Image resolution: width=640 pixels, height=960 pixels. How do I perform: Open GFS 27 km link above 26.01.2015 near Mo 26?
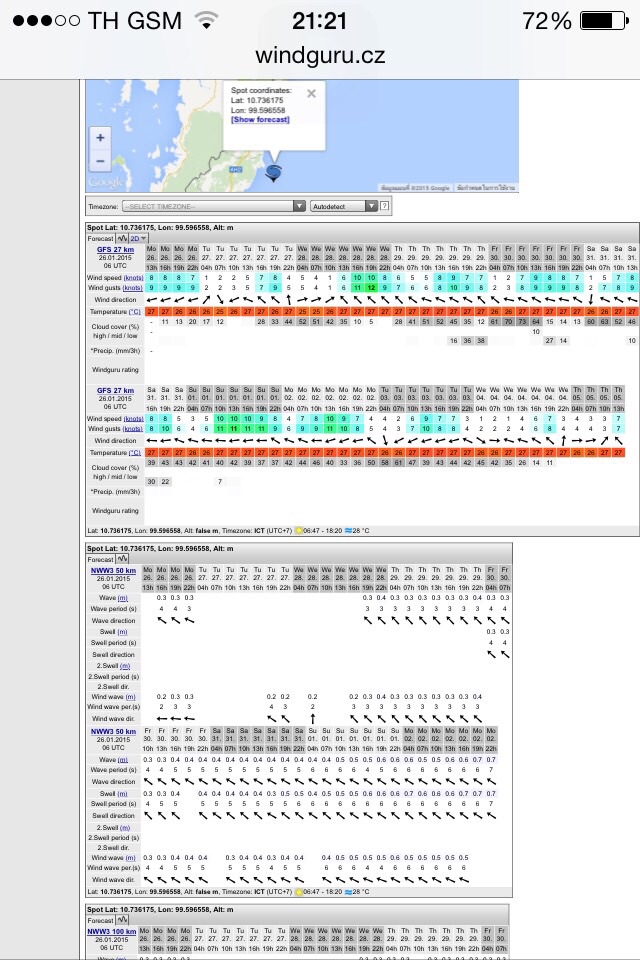pyautogui.click(x=115, y=249)
